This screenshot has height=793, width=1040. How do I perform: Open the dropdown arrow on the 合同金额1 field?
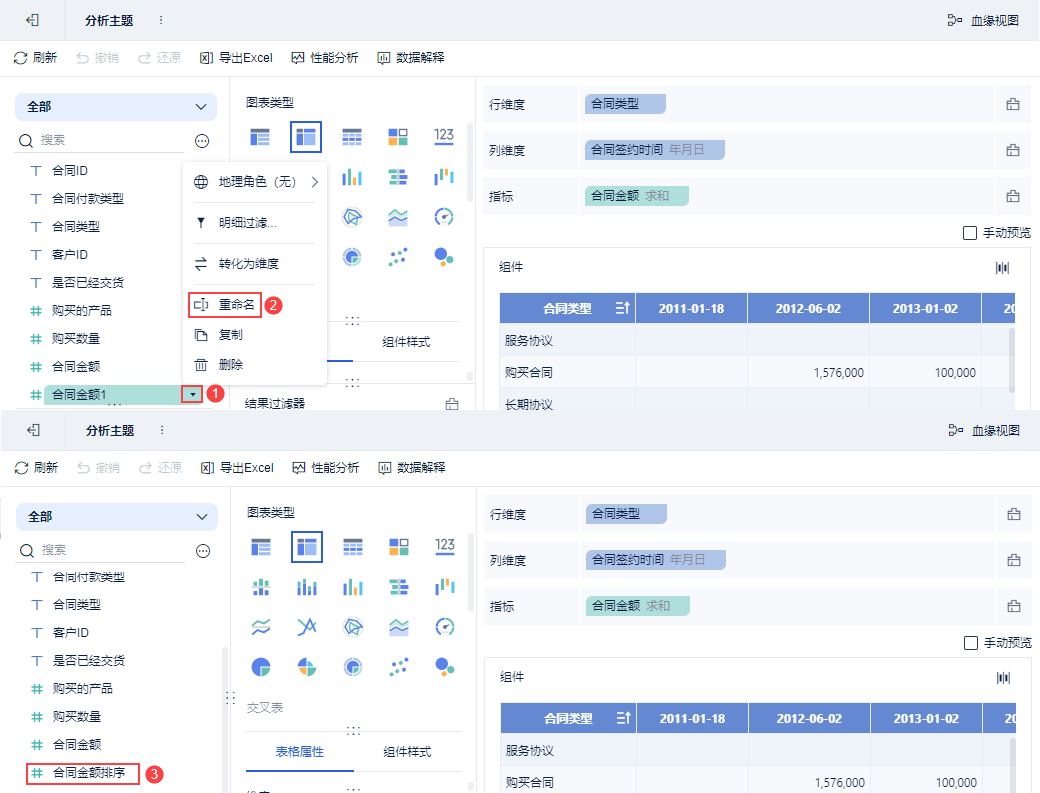pyautogui.click(x=192, y=395)
